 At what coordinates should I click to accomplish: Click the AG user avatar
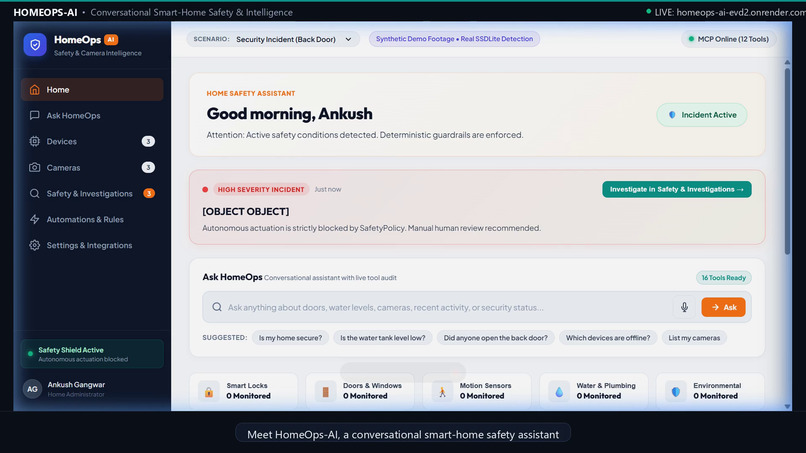[32, 389]
